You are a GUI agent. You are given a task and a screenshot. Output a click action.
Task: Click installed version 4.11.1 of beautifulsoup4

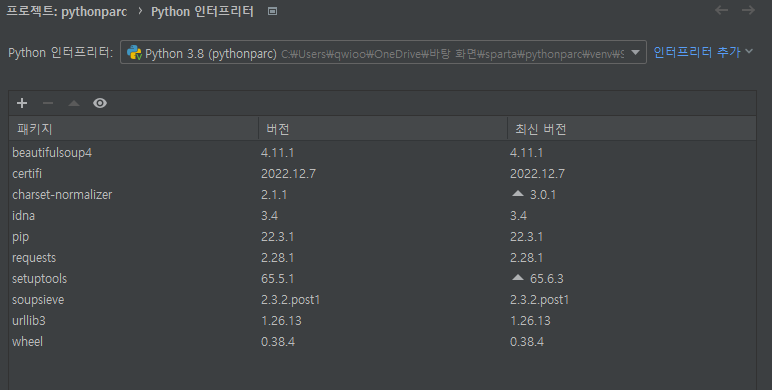[278, 153]
